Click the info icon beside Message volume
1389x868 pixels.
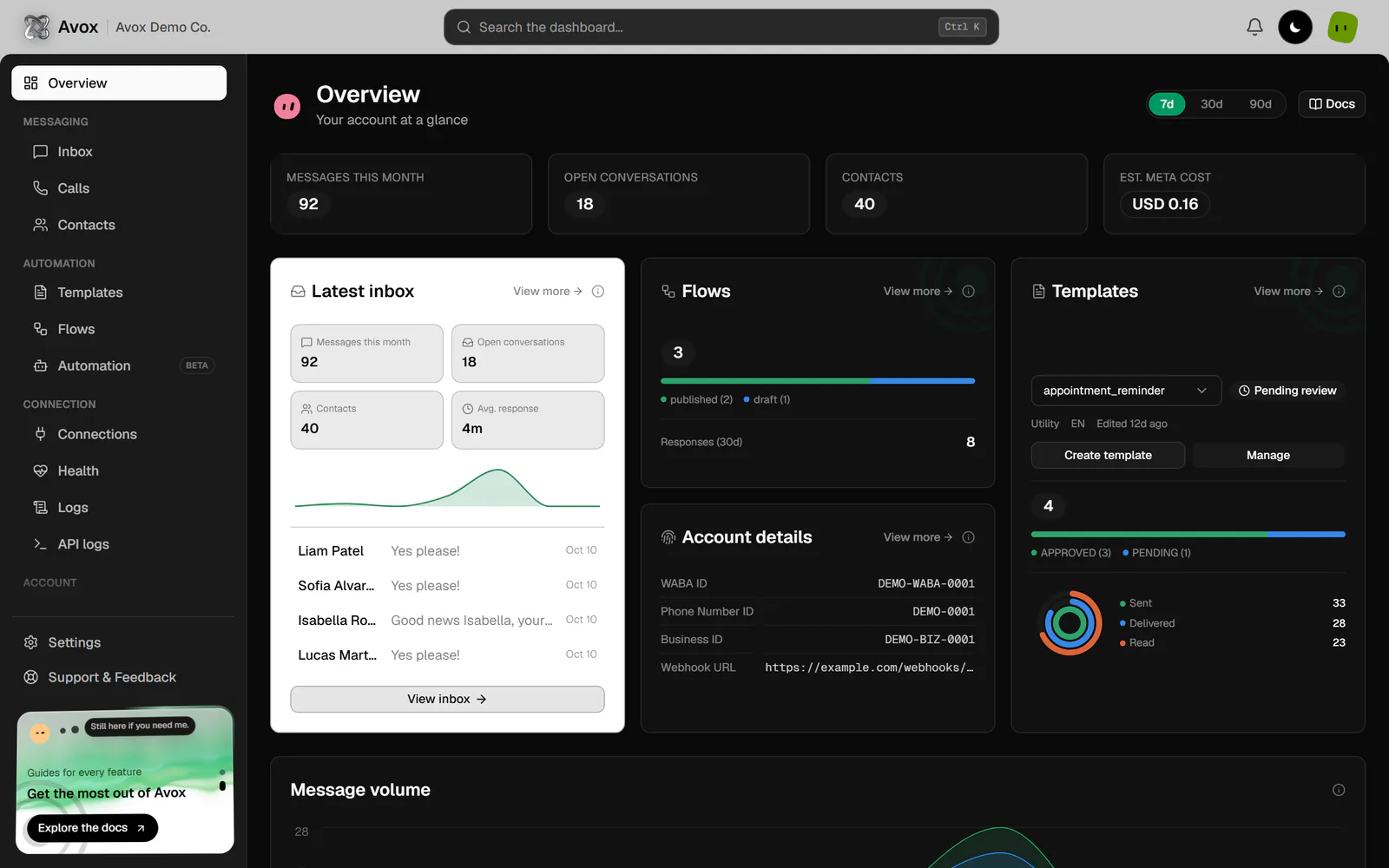tap(1339, 790)
